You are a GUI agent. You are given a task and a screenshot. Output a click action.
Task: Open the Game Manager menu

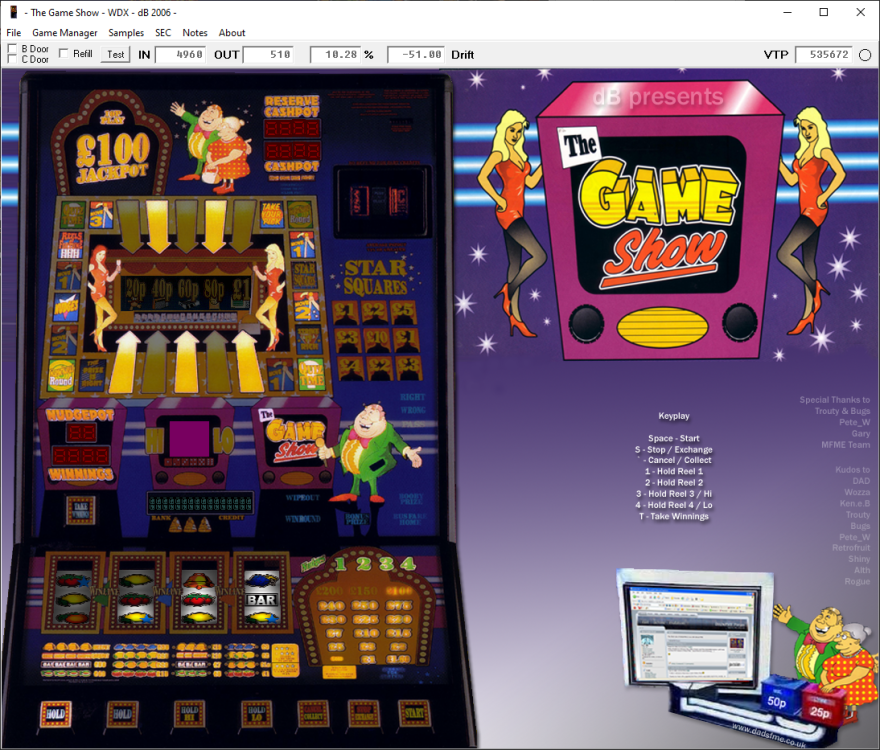point(65,32)
